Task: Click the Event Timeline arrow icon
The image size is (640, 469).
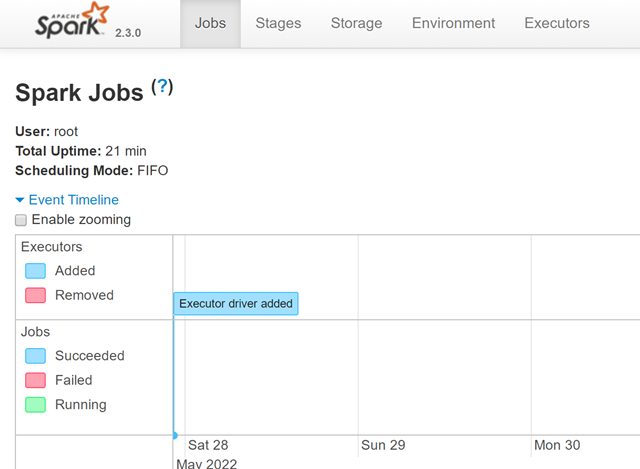Action: click(x=20, y=200)
